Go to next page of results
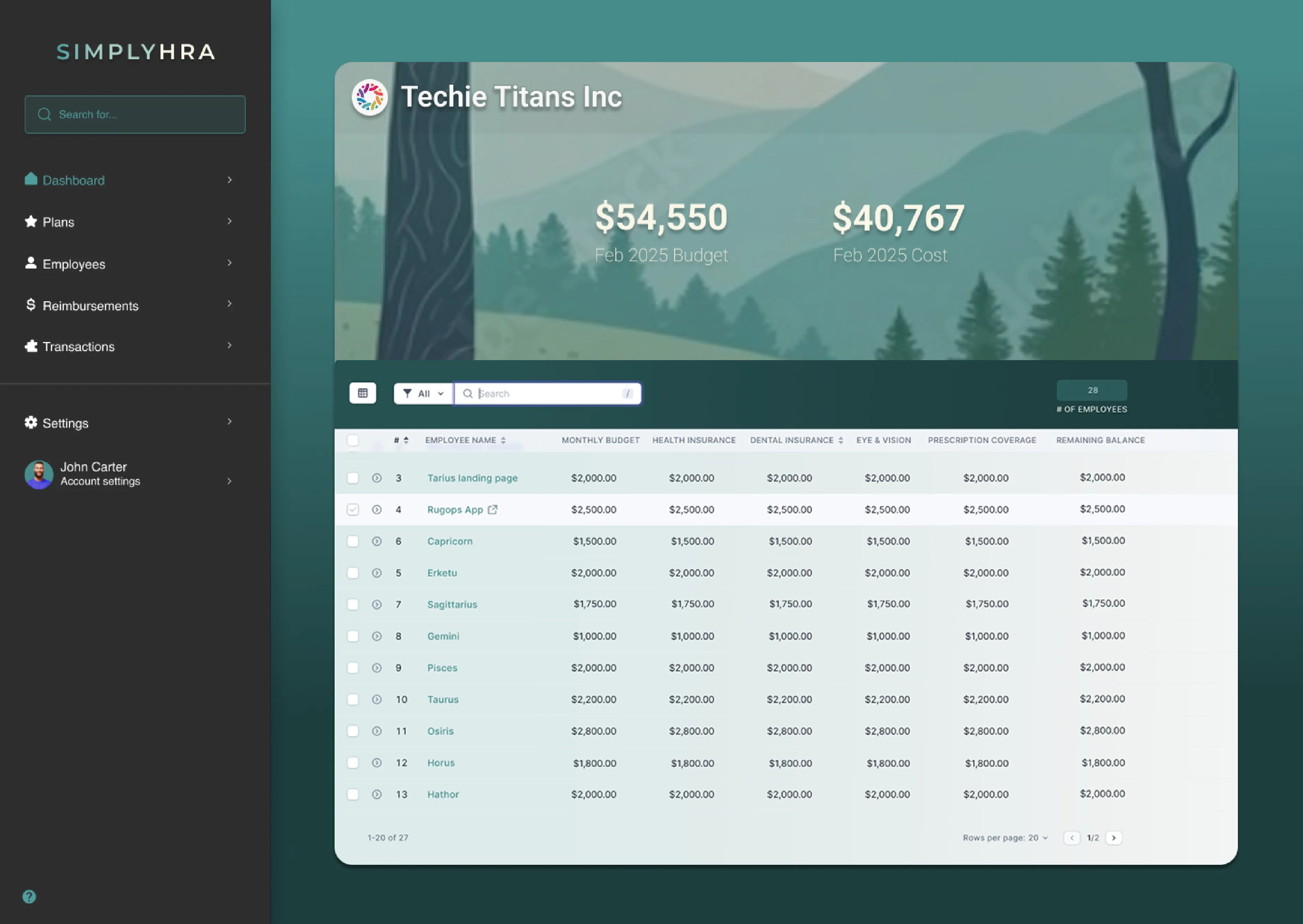Screen dimensions: 1303x924 pos(1114,838)
